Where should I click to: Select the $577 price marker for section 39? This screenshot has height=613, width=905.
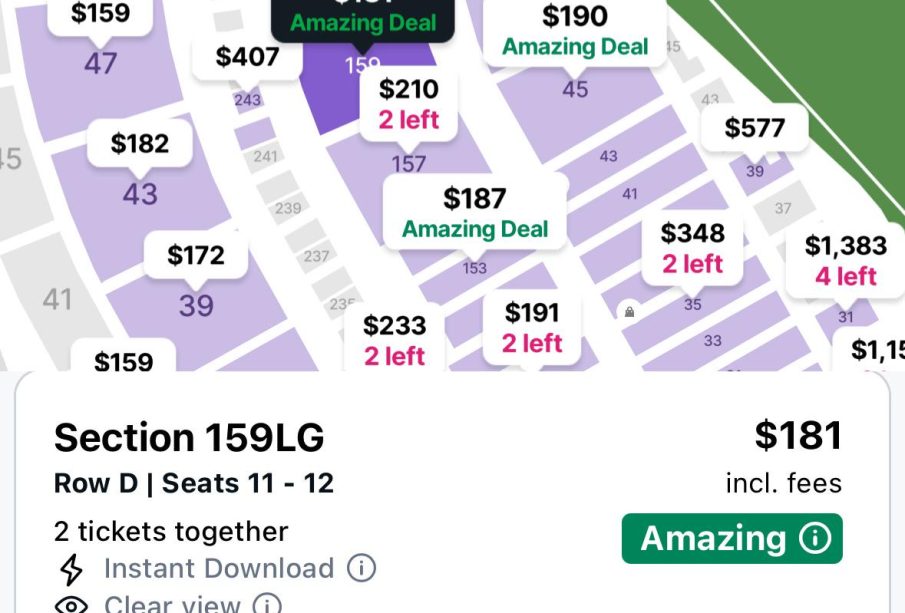pos(754,128)
